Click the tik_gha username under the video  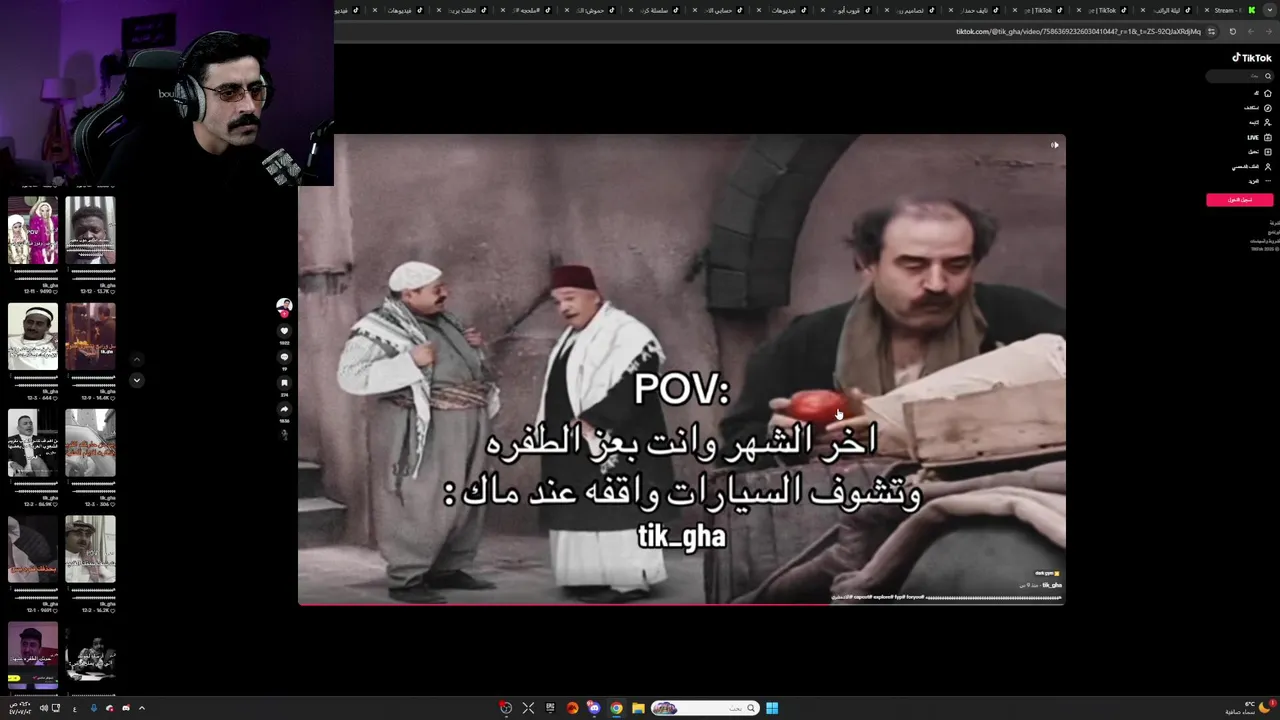[1052, 585]
